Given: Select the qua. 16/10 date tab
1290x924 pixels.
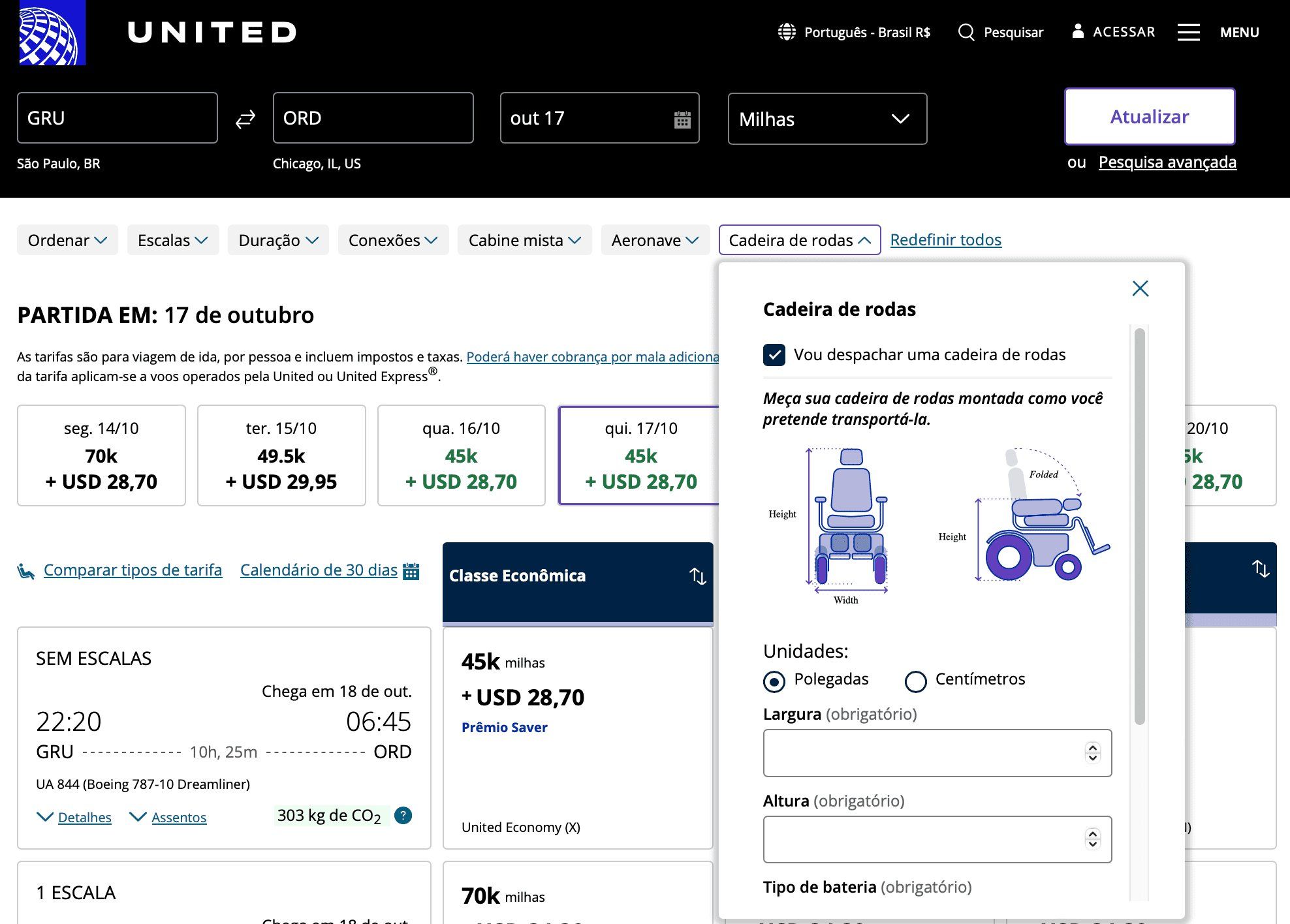Looking at the screenshot, I should point(462,455).
